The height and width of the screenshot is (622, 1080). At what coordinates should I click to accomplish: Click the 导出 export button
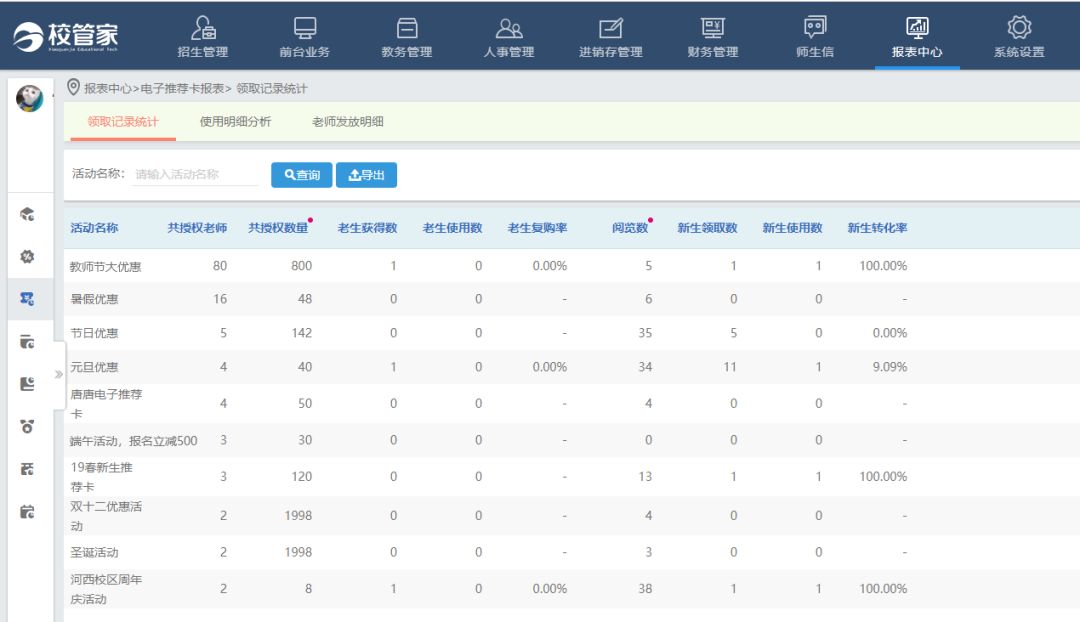(366, 175)
